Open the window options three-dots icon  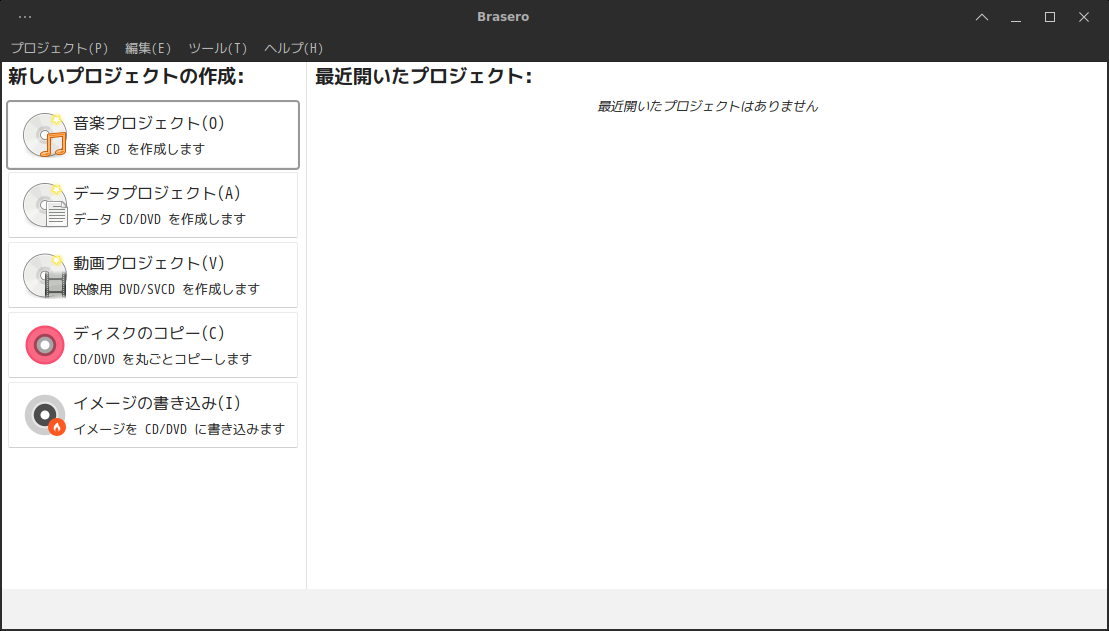(x=25, y=17)
